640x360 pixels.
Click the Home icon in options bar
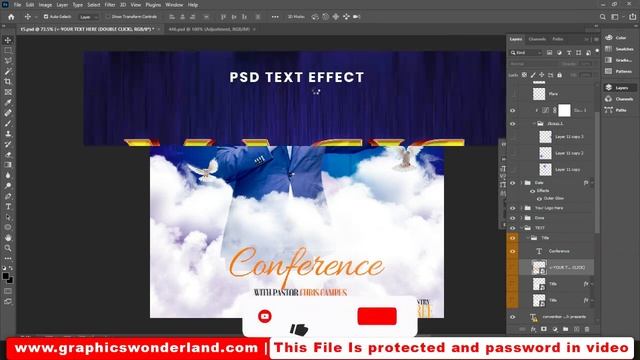click(11, 17)
